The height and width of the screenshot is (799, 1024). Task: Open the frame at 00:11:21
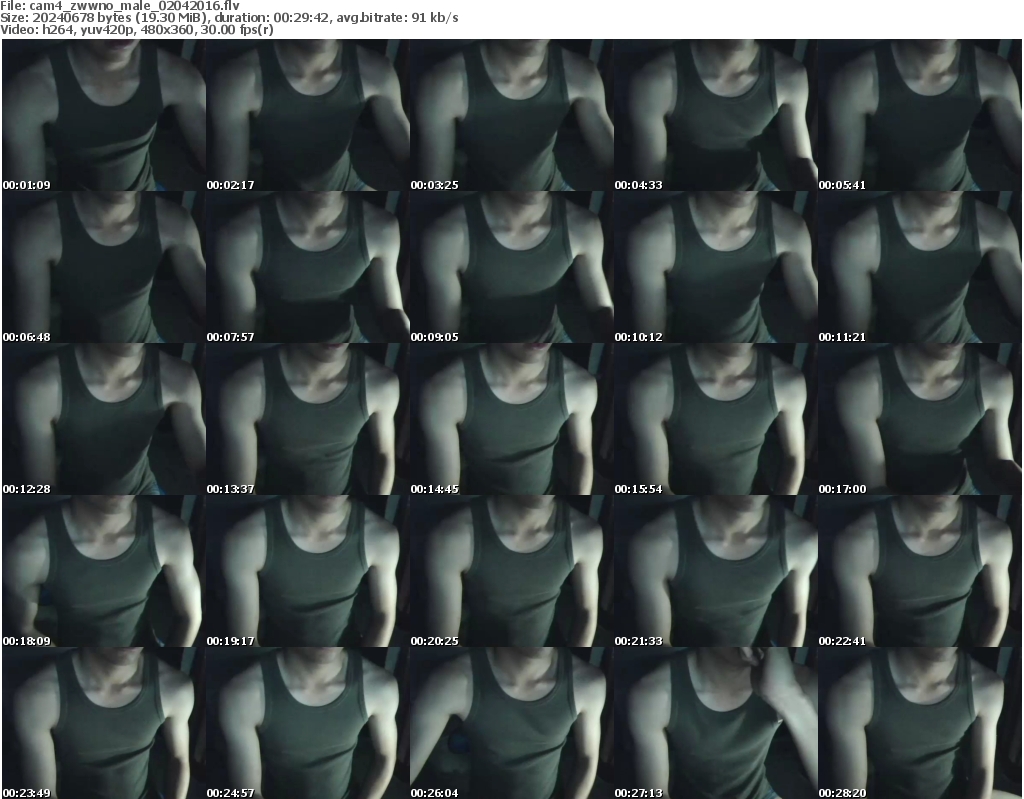click(920, 267)
